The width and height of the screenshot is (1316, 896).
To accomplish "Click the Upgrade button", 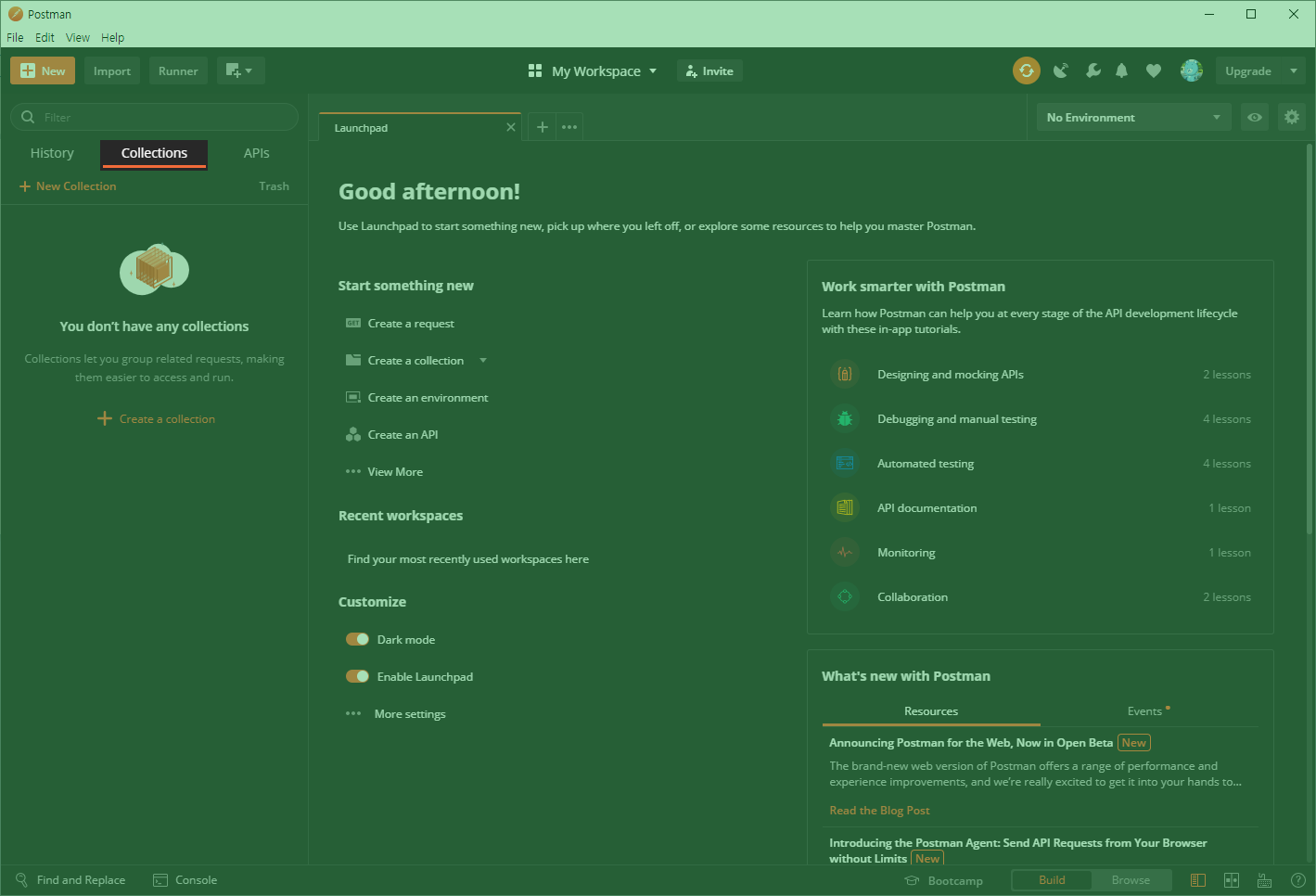I will [1248, 70].
